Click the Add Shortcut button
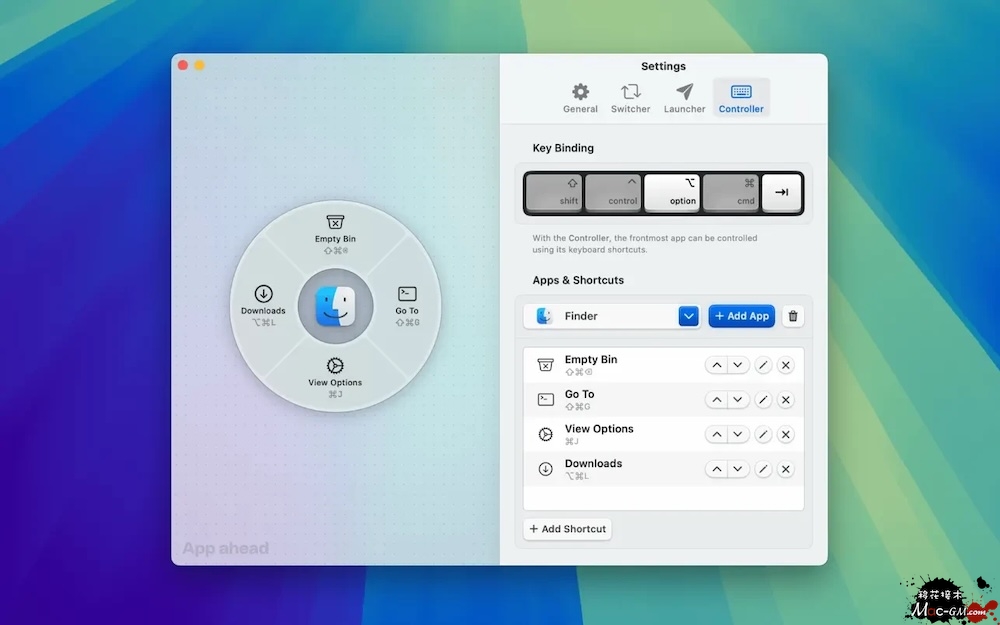Screen dimensions: 1000x625 tap(568, 529)
